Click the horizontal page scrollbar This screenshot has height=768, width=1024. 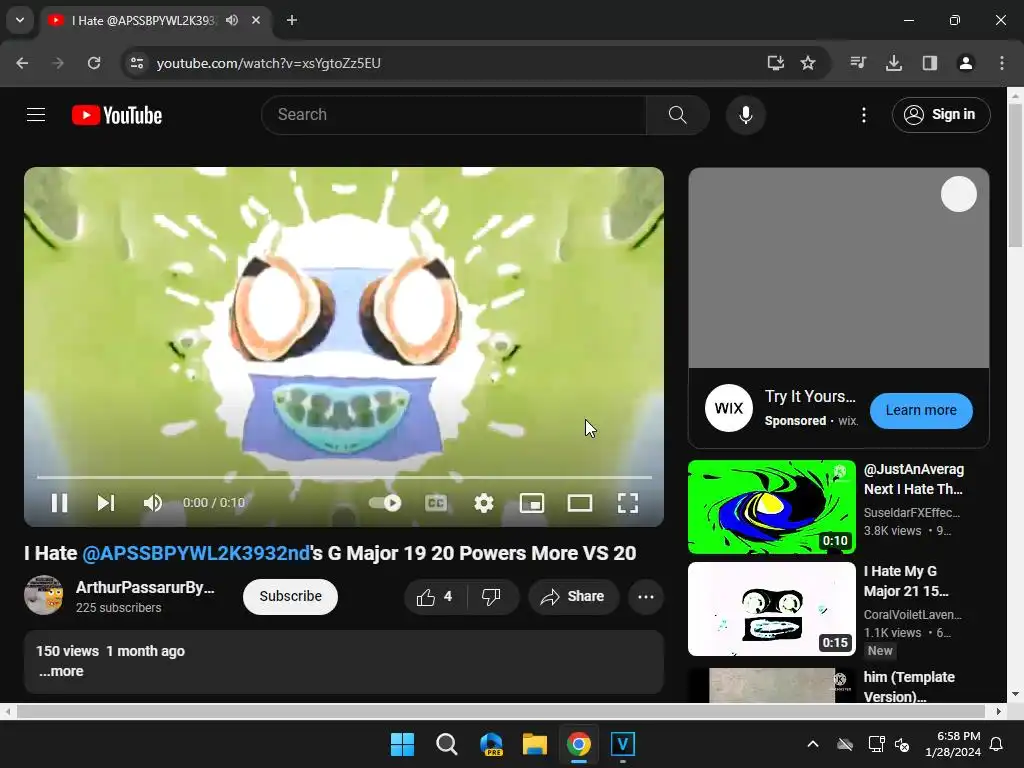(502, 711)
